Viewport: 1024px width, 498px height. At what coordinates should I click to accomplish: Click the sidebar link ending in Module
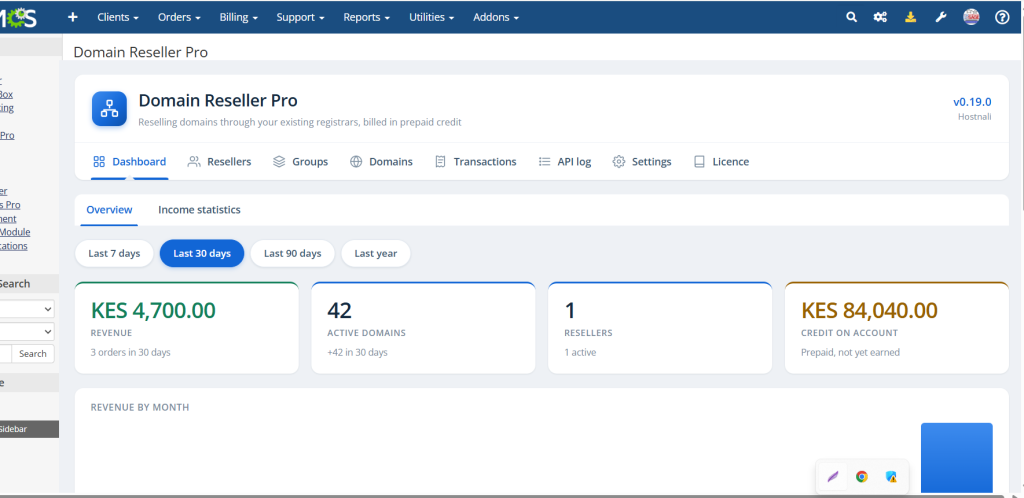tap(14, 232)
